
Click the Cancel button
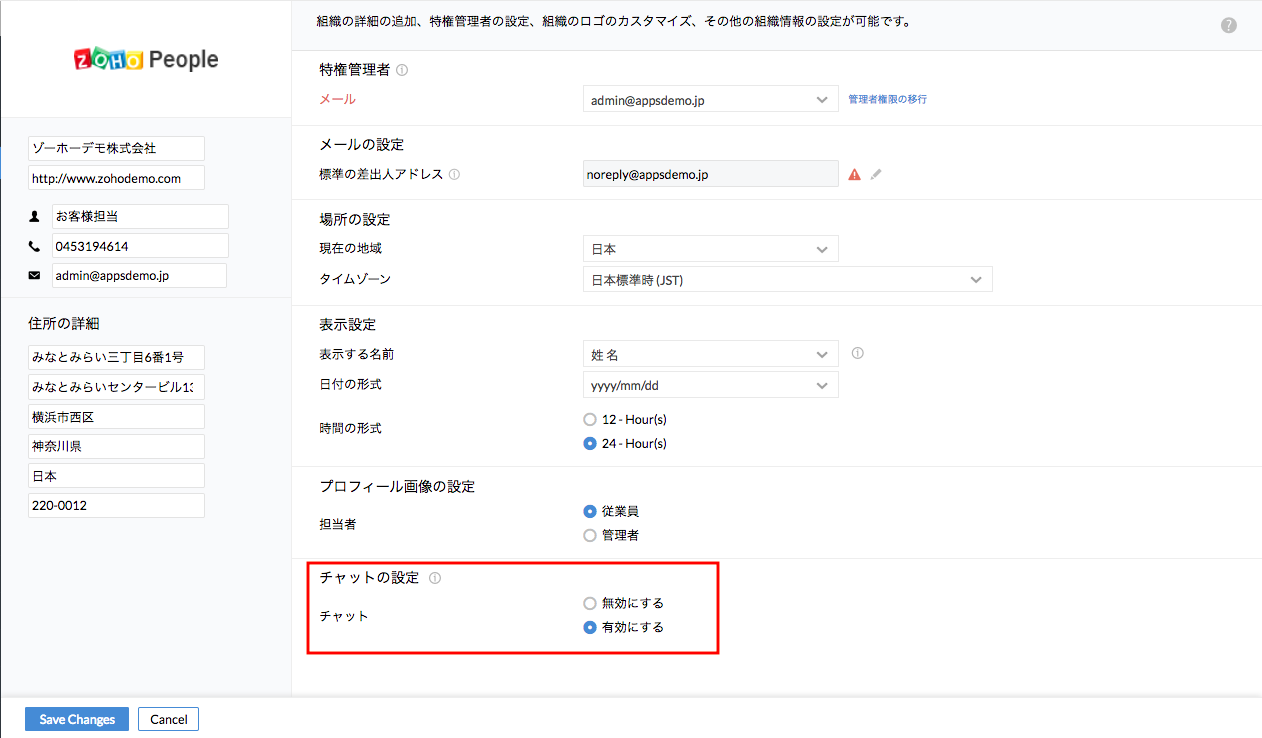[x=169, y=719]
